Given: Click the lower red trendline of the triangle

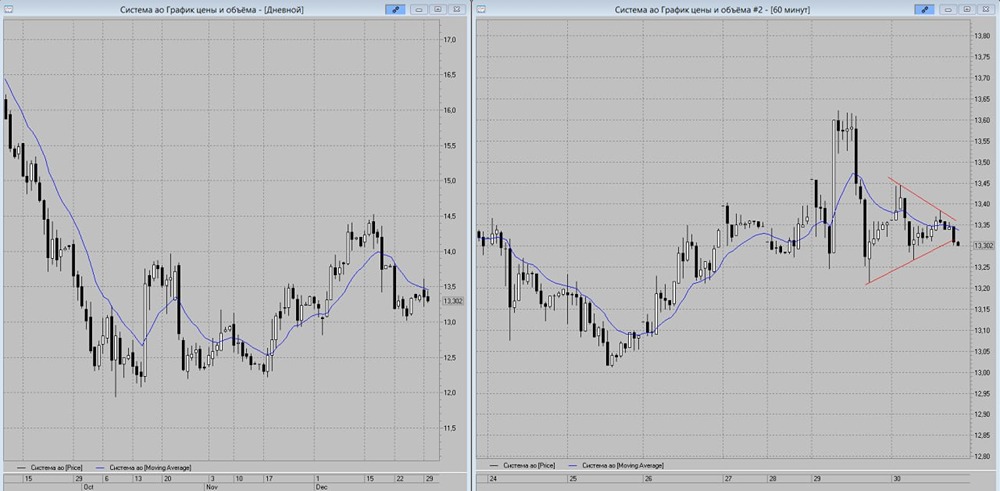Looking at the screenshot, I should [912, 262].
